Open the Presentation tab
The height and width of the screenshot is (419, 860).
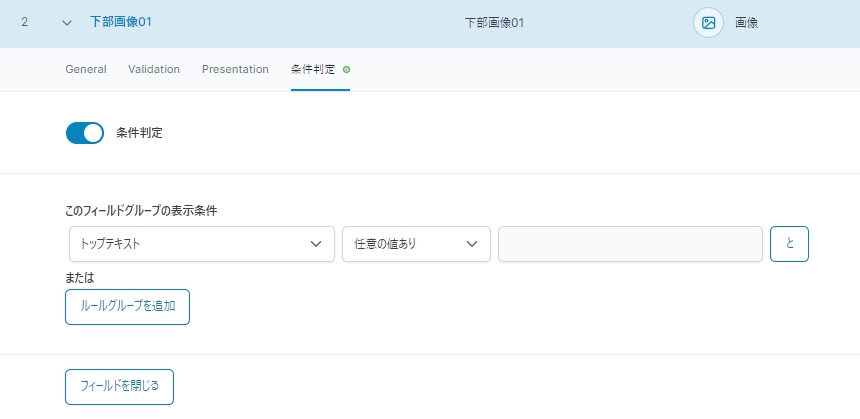pos(235,69)
